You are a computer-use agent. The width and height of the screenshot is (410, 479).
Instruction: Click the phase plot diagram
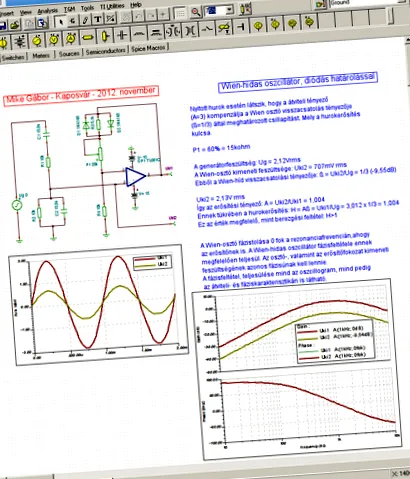pos(308,408)
